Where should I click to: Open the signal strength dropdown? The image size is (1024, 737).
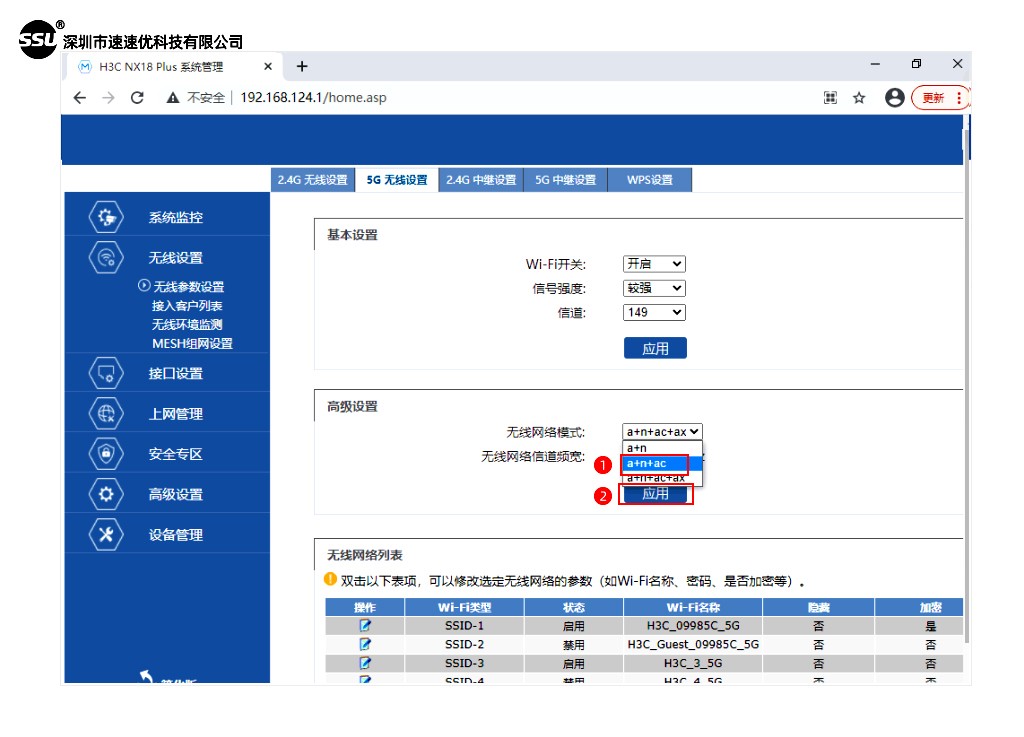[x=654, y=288]
